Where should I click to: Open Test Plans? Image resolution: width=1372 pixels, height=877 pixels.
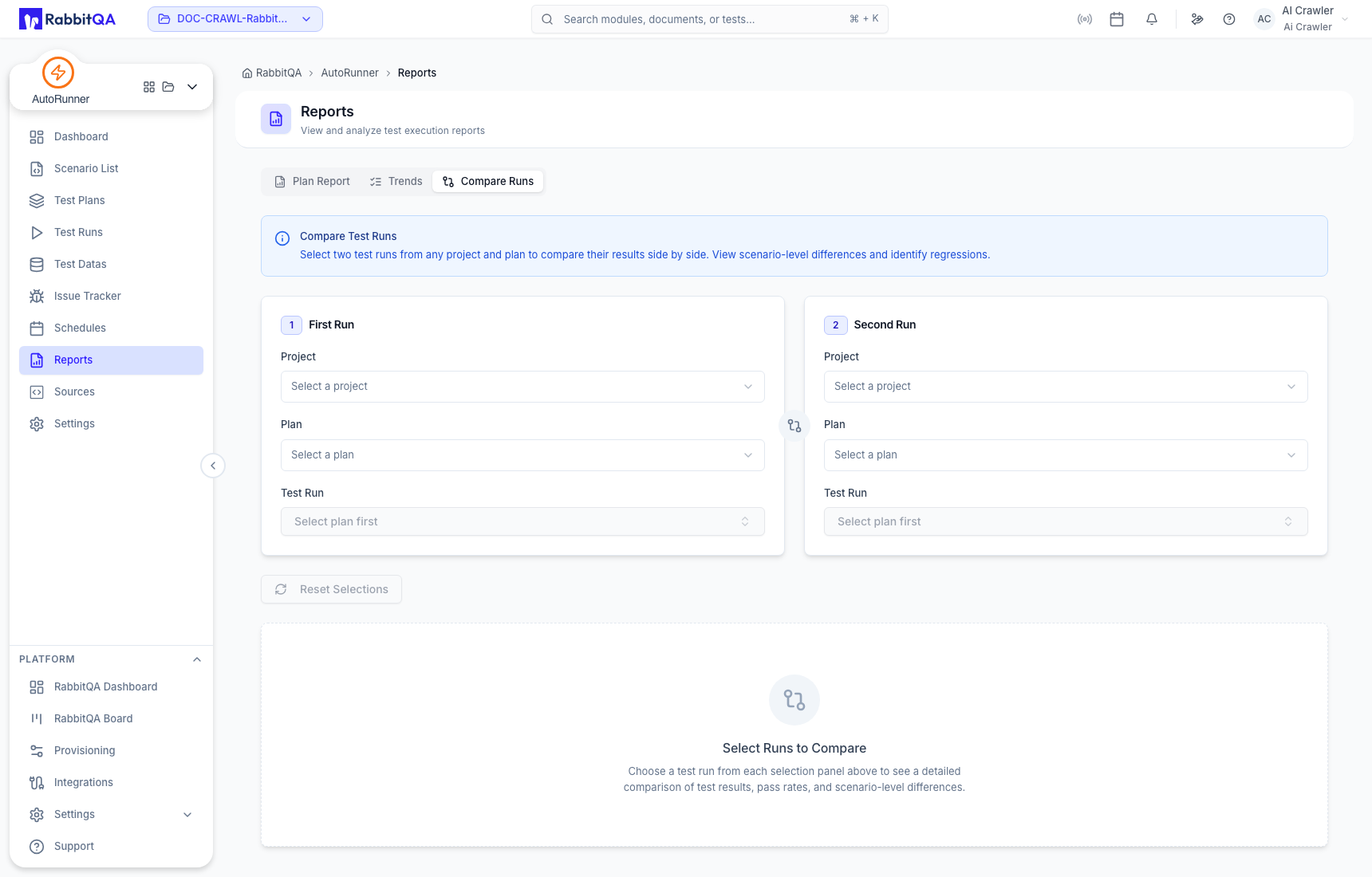(x=111, y=201)
